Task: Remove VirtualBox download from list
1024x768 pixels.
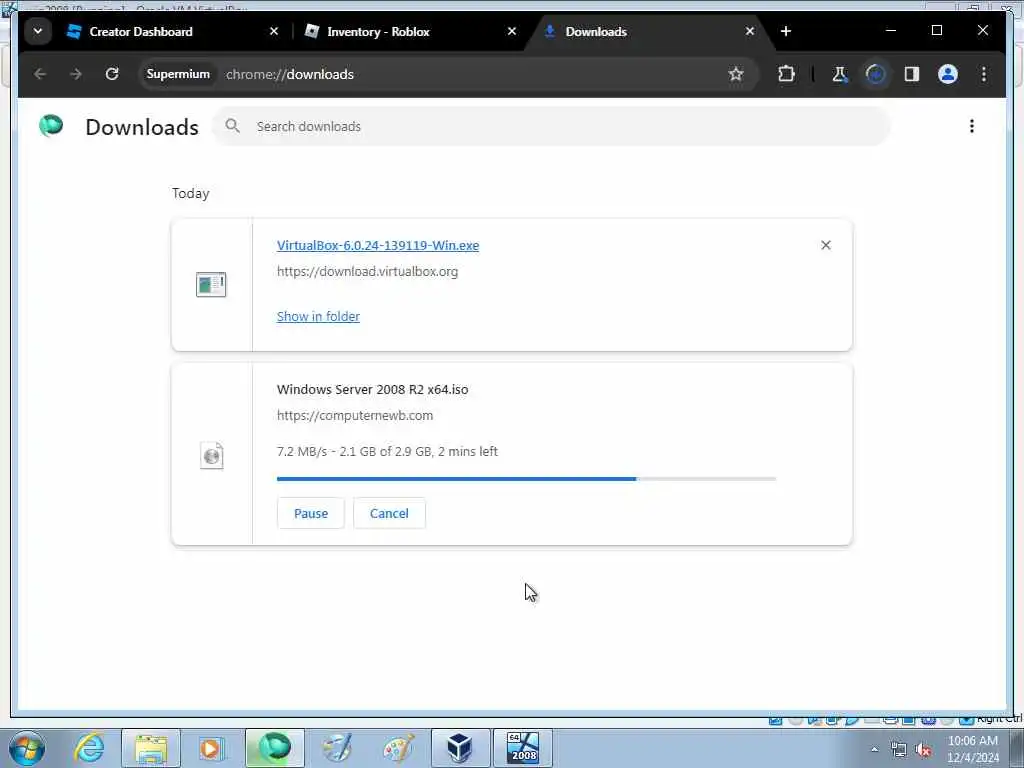Action: (825, 245)
